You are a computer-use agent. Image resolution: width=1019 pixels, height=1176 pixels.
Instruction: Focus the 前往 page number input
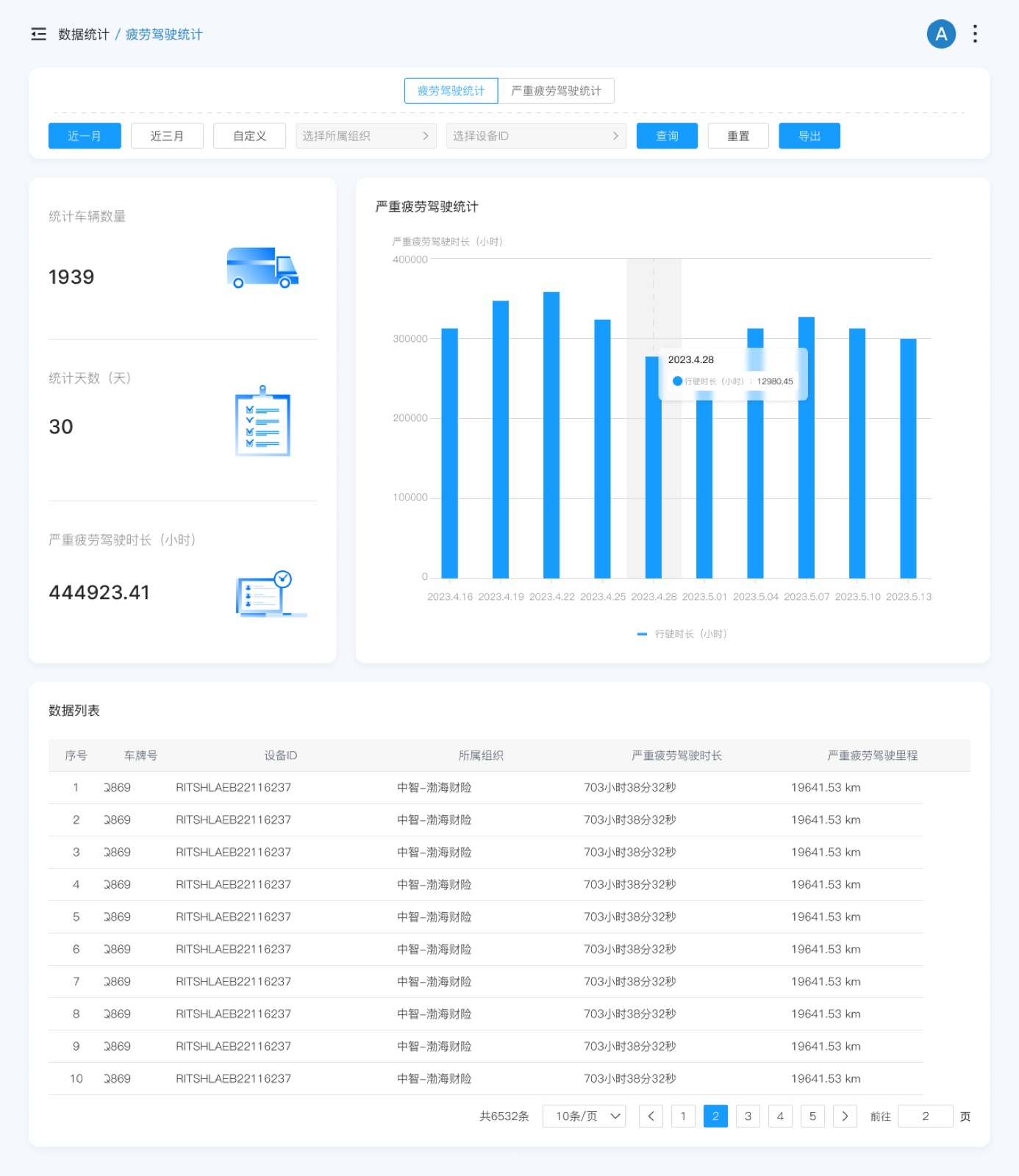pyautogui.click(x=926, y=1116)
